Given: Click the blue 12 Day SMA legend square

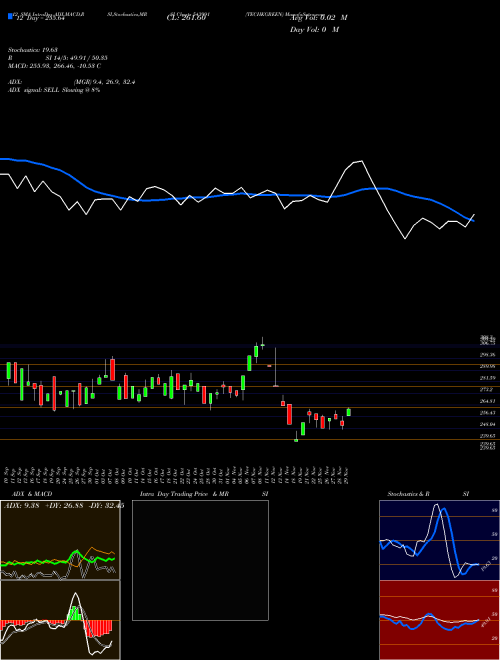Looking at the screenshot, I should click(x=10, y=16).
